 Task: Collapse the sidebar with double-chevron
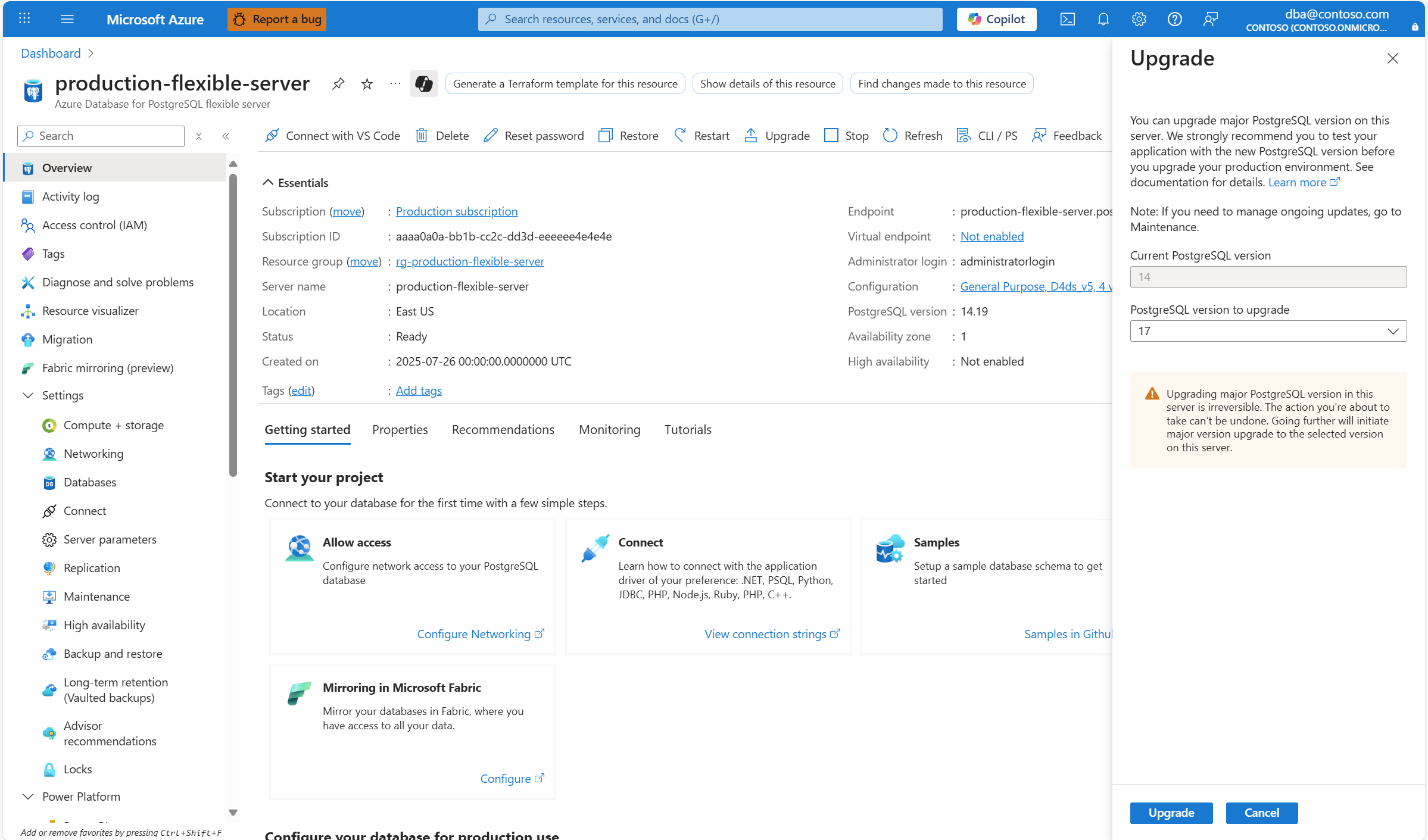[226, 136]
